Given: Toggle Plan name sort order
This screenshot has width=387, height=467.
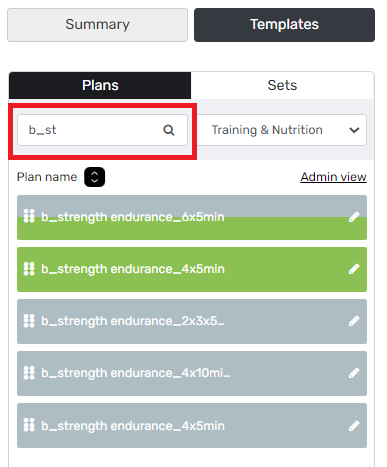Looking at the screenshot, I should point(94,177).
